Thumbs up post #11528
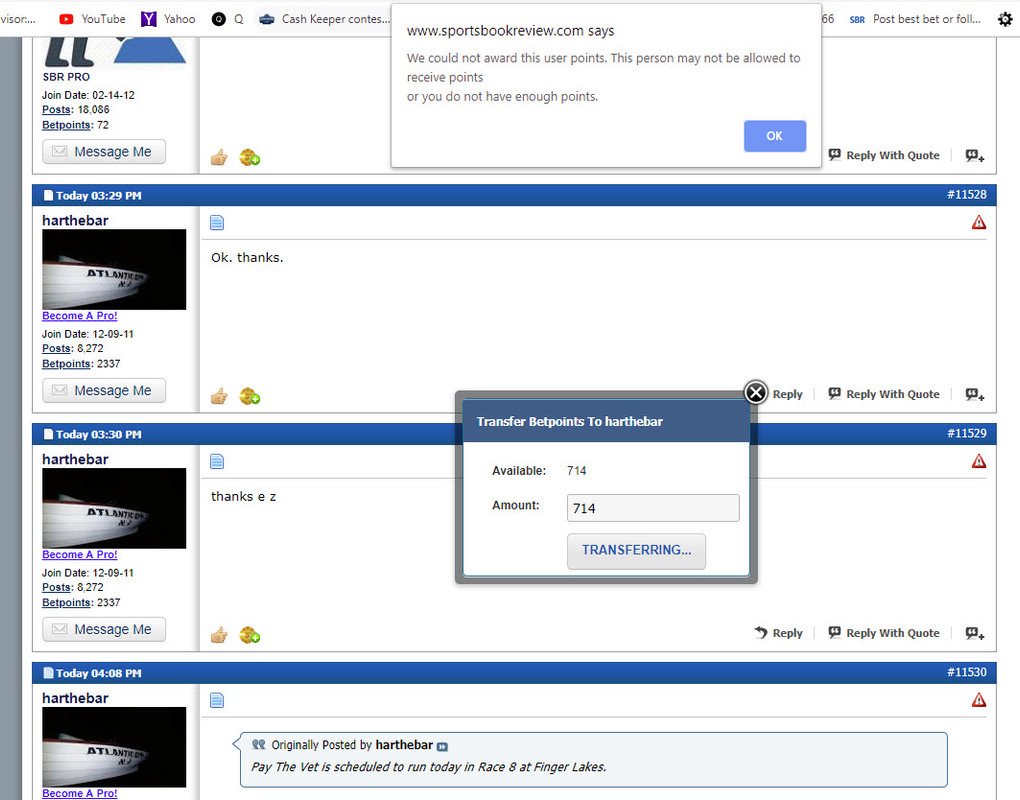This screenshot has width=1020, height=800. pyautogui.click(x=219, y=396)
